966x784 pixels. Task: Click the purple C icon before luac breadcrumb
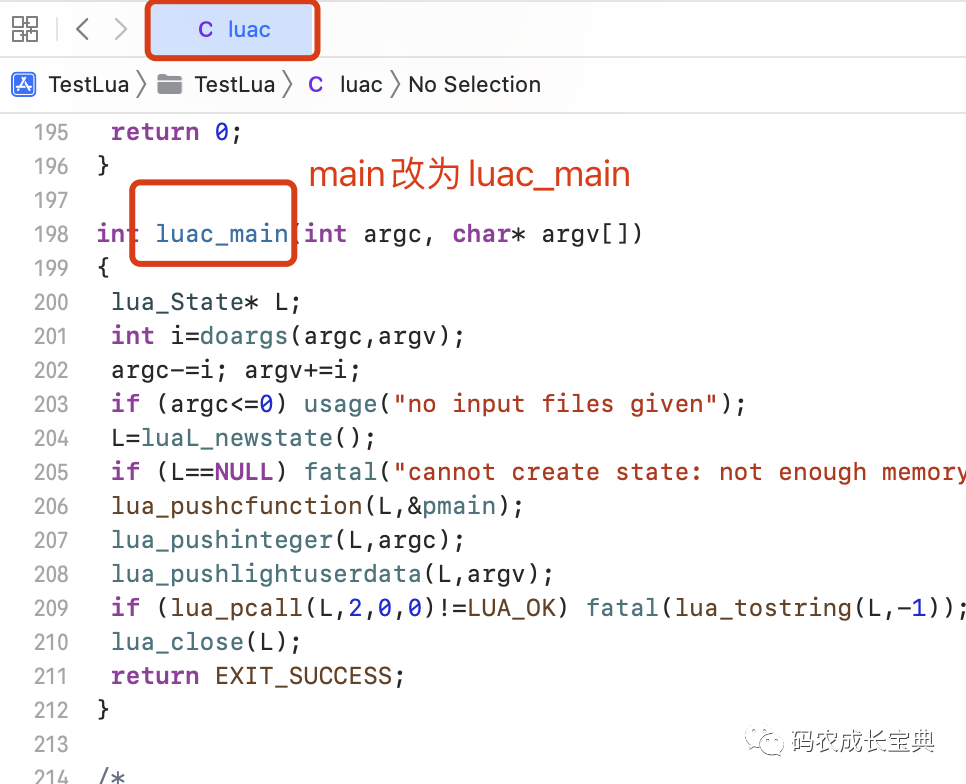pyautogui.click(x=315, y=84)
